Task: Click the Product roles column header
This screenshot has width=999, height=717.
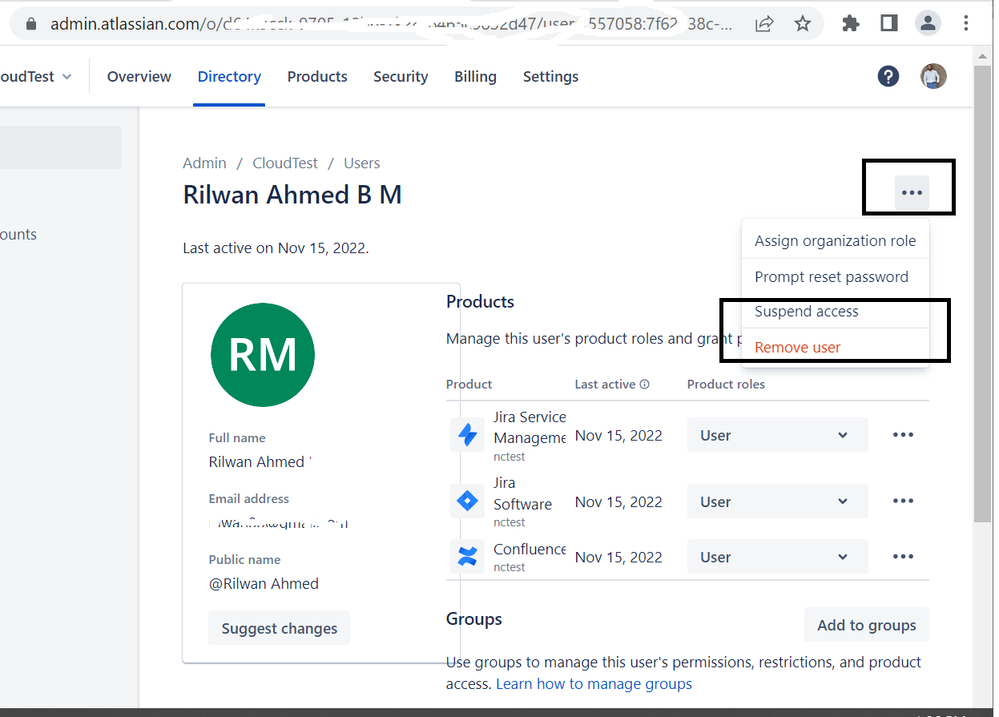Action: click(x=726, y=384)
